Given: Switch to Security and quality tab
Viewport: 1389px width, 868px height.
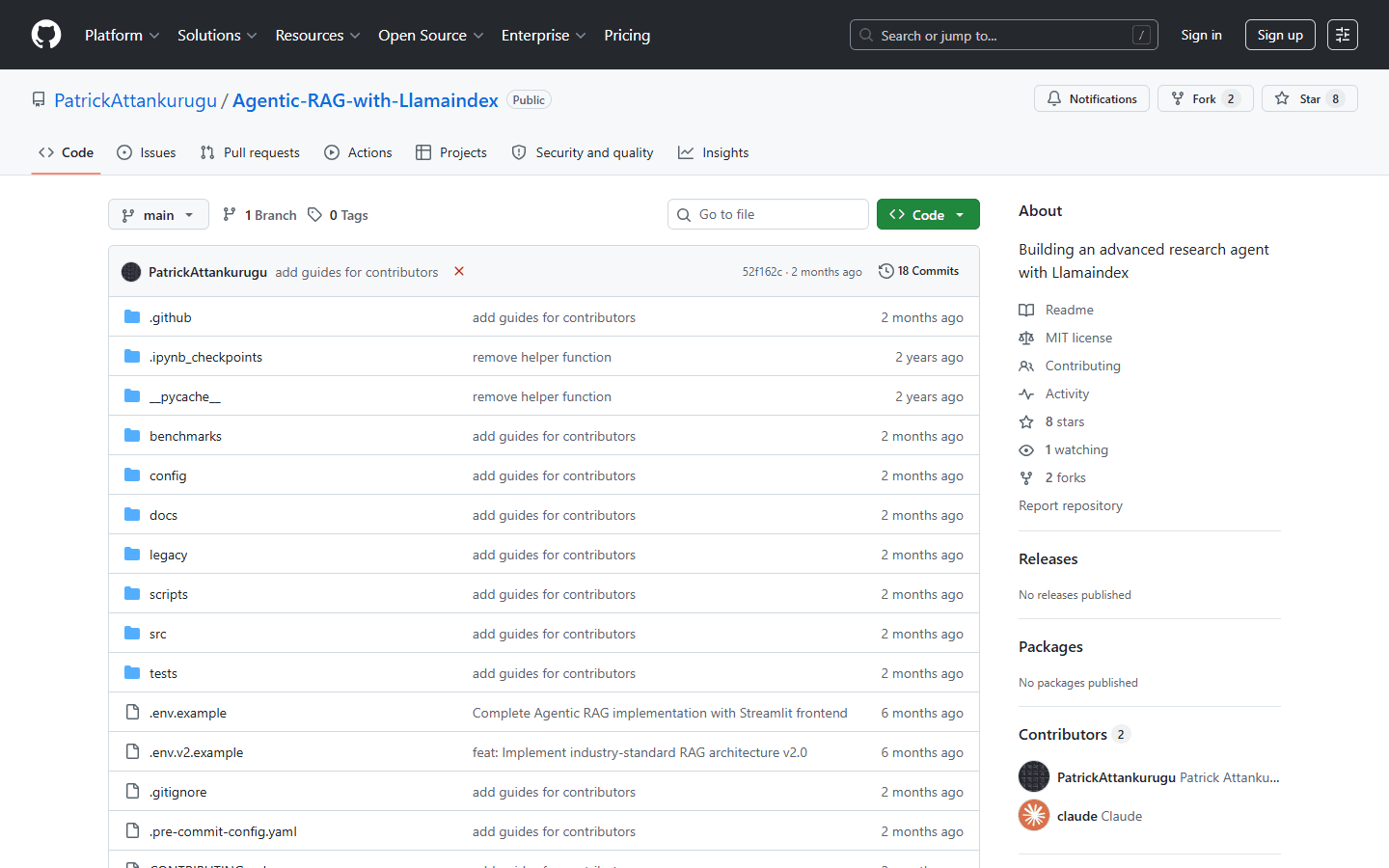Looking at the screenshot, I should point(583,152).
